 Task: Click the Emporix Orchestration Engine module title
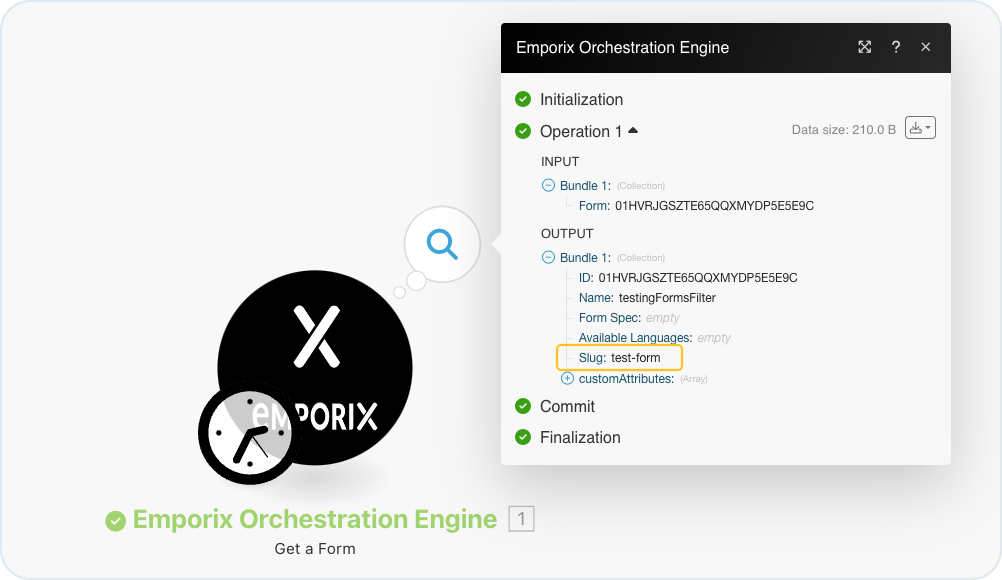[x=315, y=519]
